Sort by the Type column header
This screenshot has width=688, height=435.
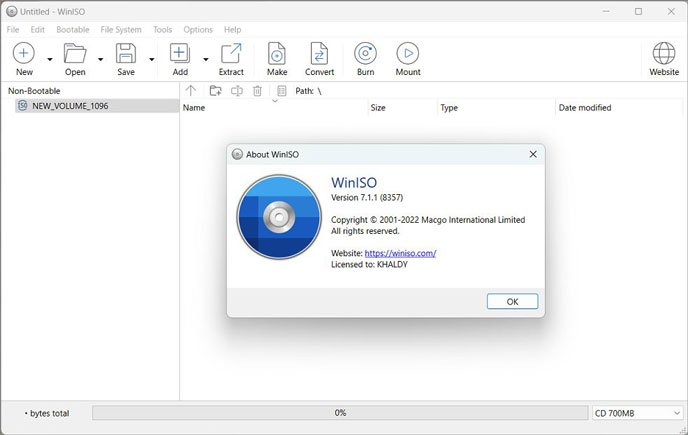click(x=497, y=108)
